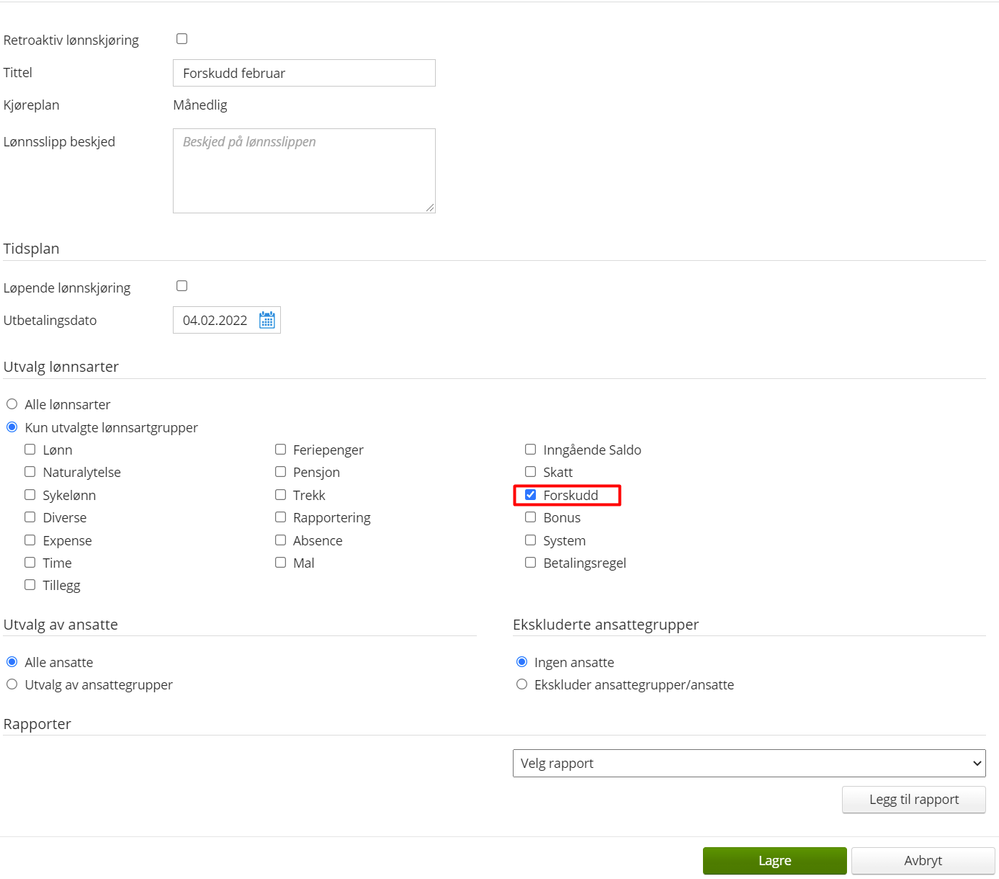Check the Lønn checkbox
This screenshot has width=999, height=879.
pyautogui.click(x=30, y=450)
